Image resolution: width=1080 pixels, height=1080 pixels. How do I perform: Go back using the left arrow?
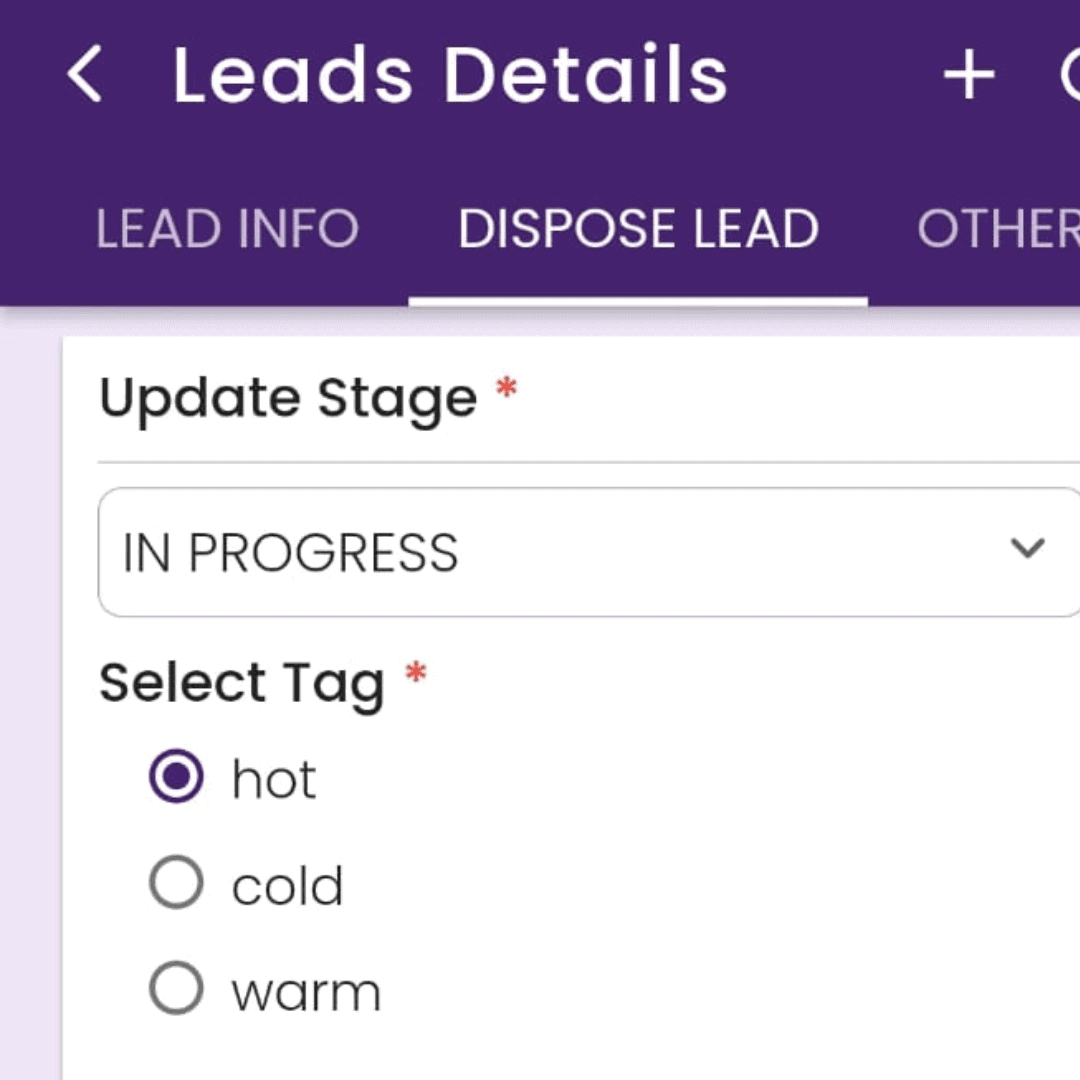85,75
